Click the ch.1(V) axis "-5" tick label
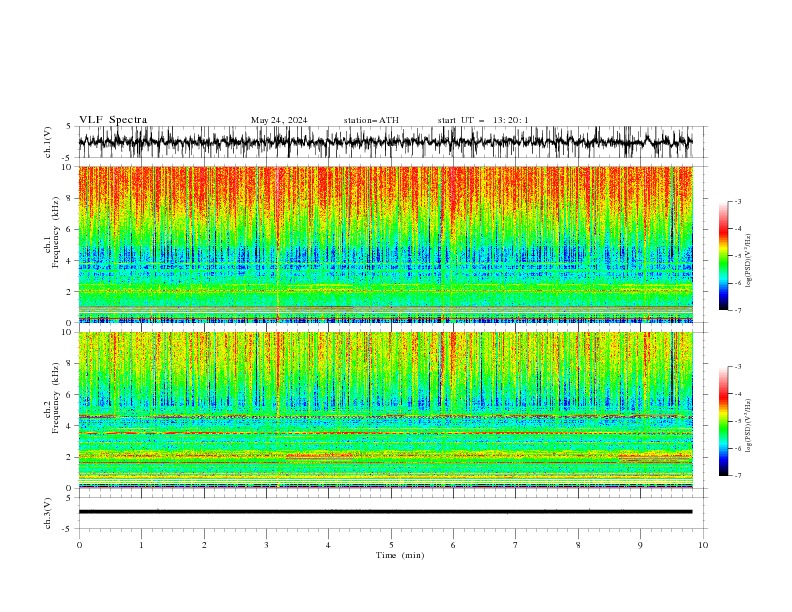This screenshot has width=792, height=612. 68,158
